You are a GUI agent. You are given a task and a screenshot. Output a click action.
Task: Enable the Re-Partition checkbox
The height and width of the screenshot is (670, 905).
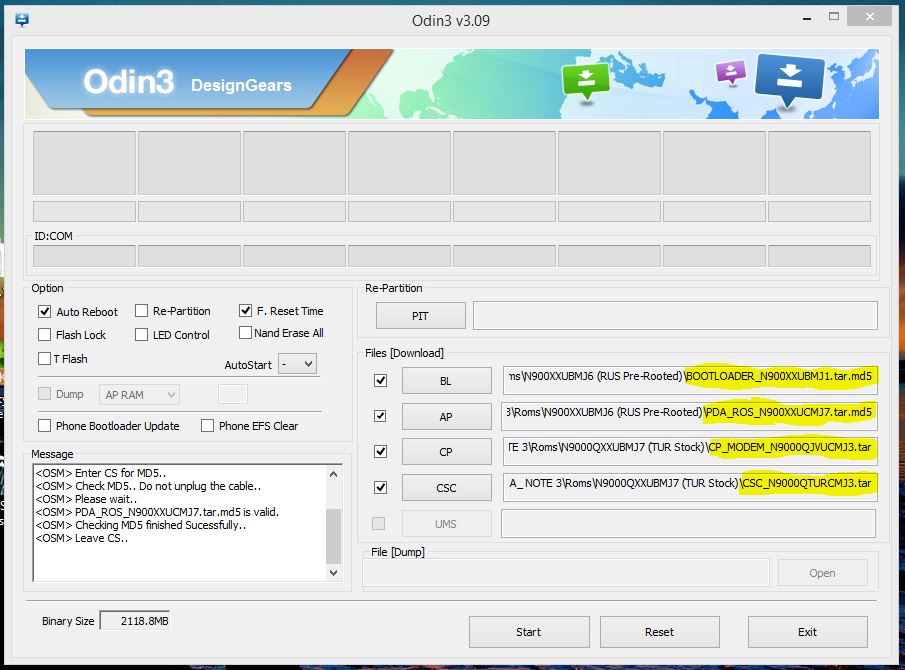click(141, 311)
